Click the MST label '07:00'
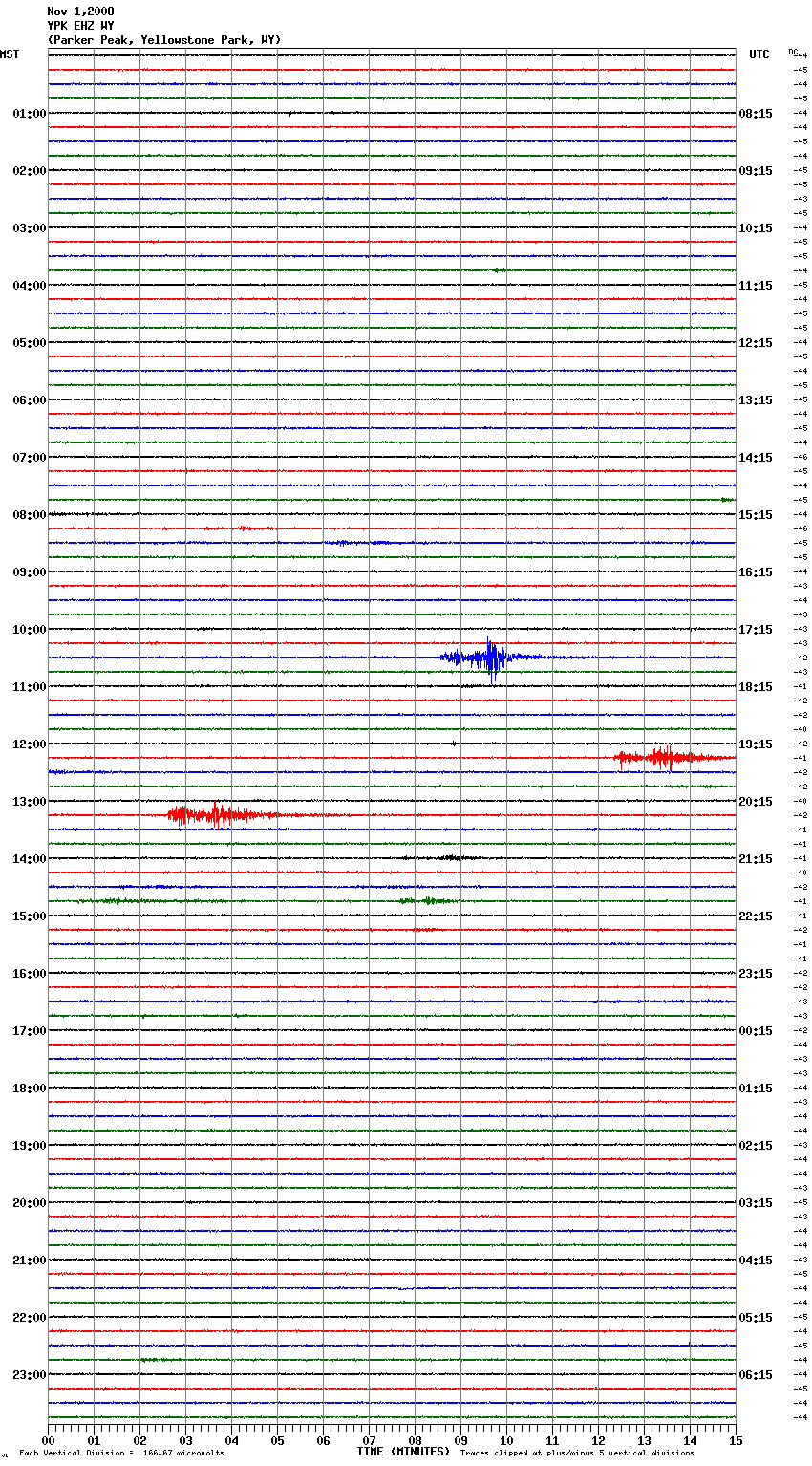Screen dimensions: 812x1466 (30, 458)
